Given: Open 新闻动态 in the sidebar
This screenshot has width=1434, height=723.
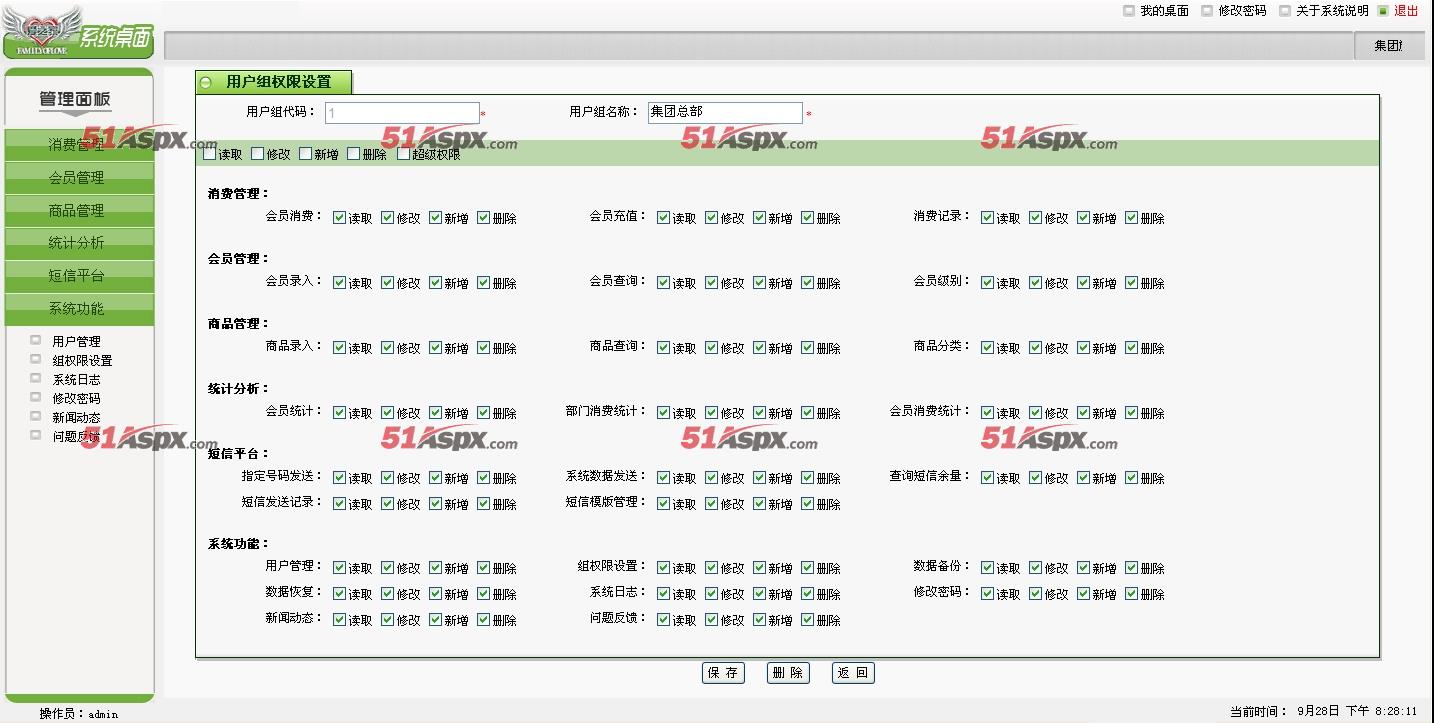Looking at the screenshot, I should [x=76, y=417].
